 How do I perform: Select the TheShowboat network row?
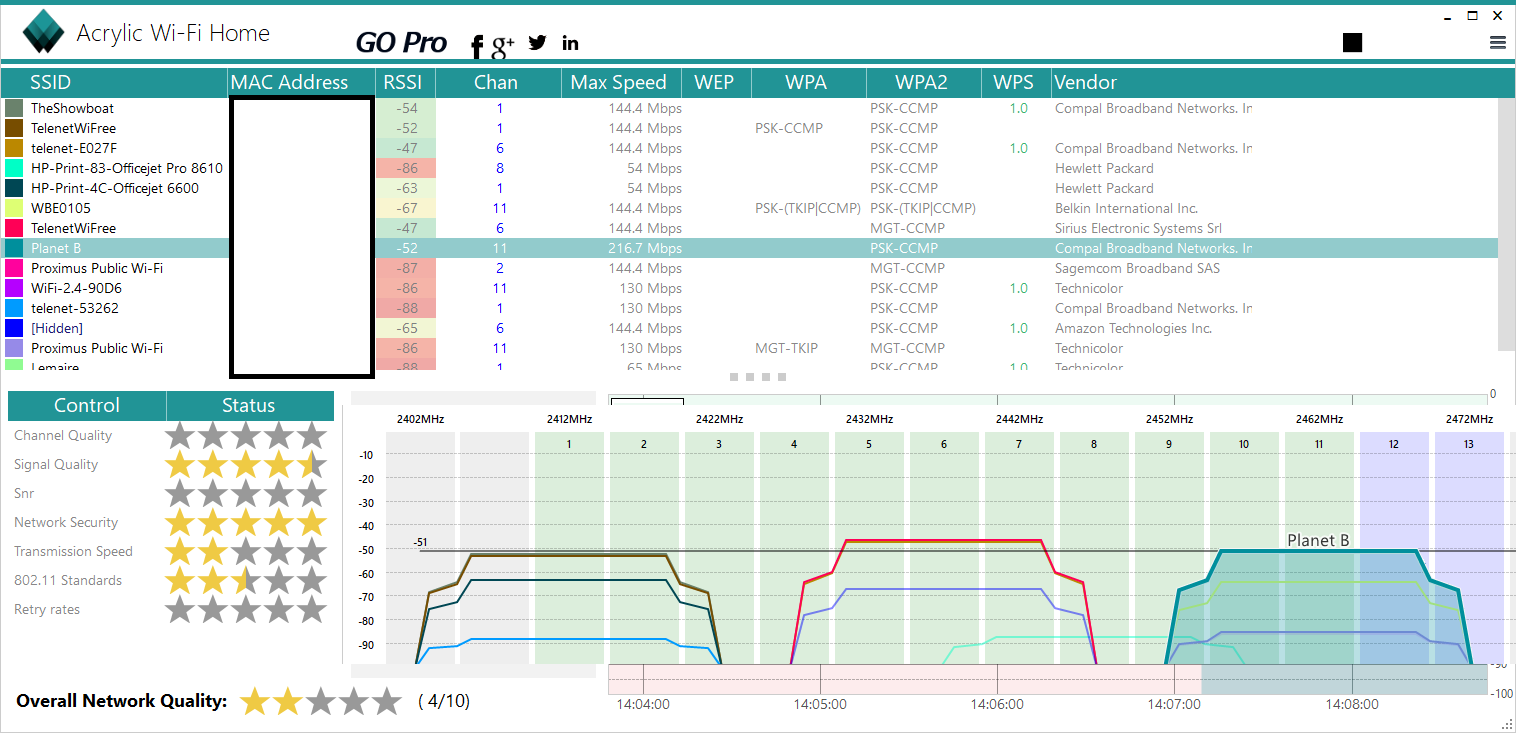[750, 108]
